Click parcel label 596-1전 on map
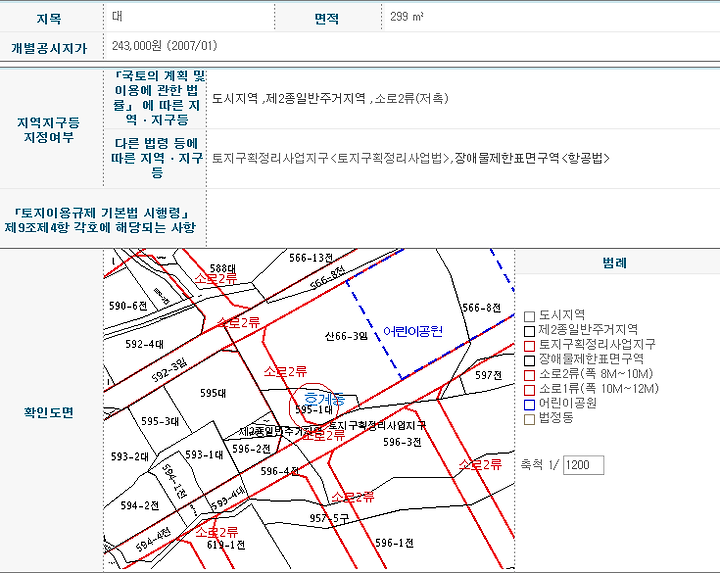This screenshot has height=573, width=720. (394, 543)
